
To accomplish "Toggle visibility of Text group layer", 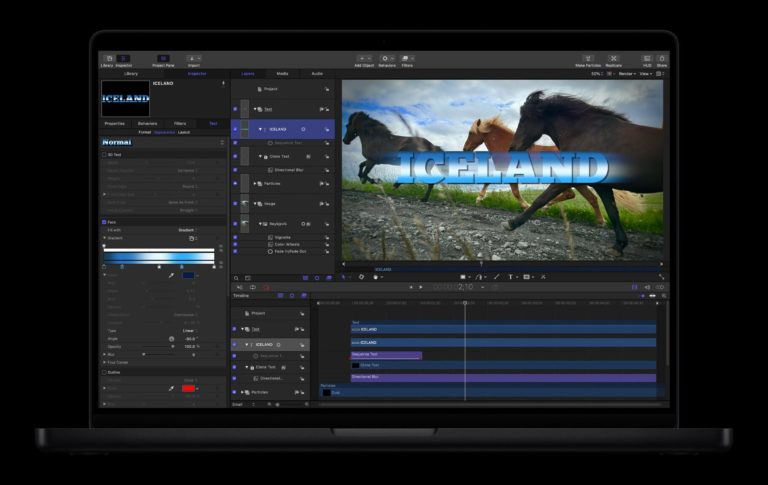I will 235,109.
